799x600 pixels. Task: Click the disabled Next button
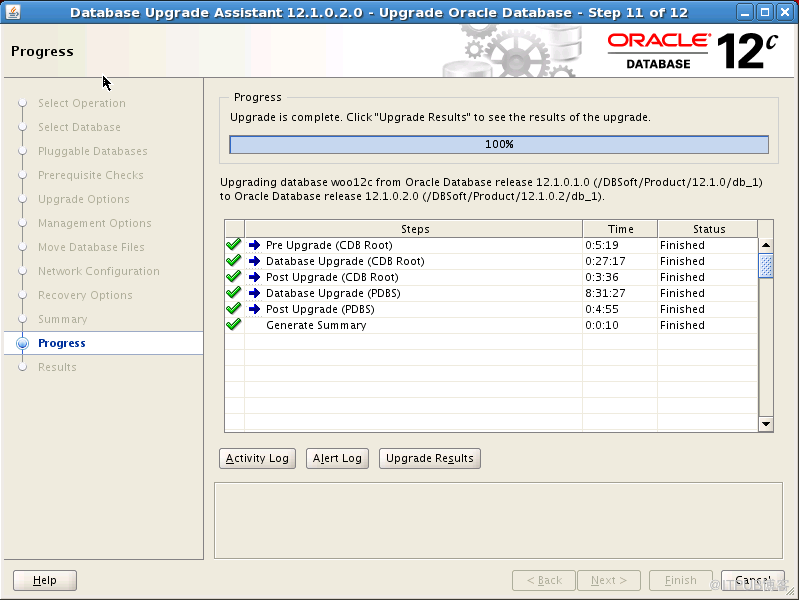609,580
